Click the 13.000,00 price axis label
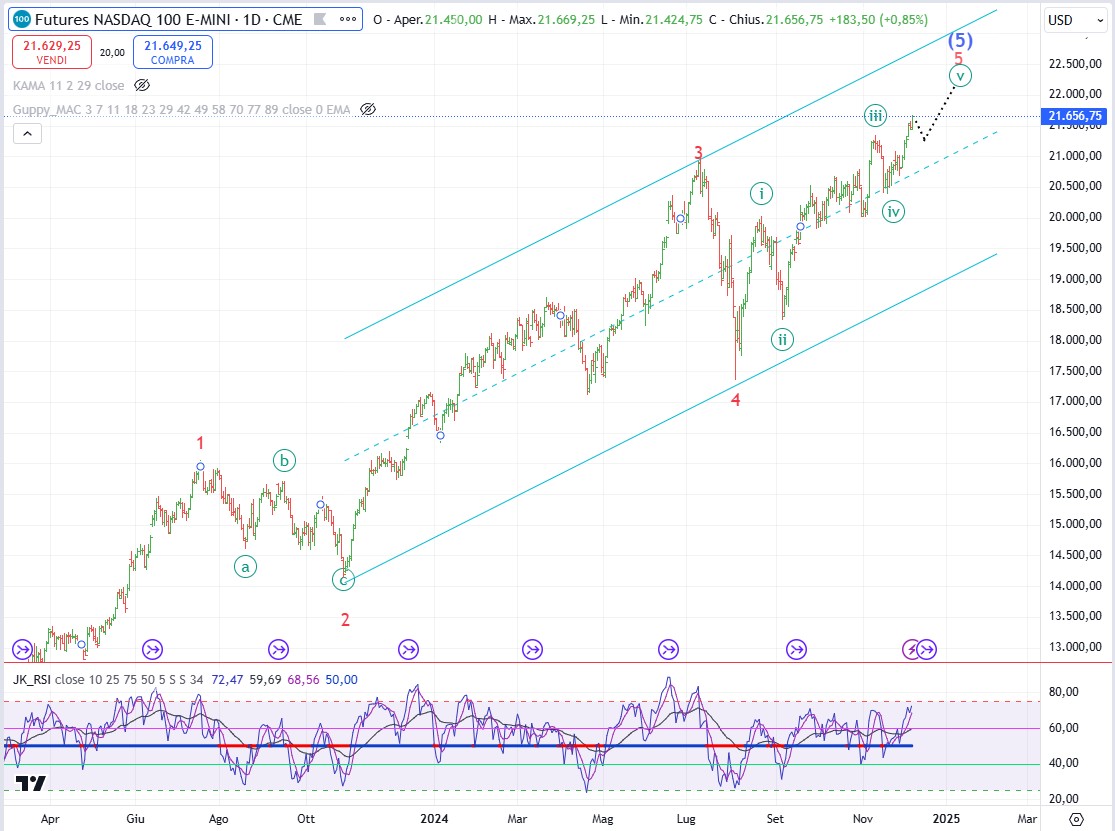Viewport: 1115px width, 831px height. (1074, 647)
